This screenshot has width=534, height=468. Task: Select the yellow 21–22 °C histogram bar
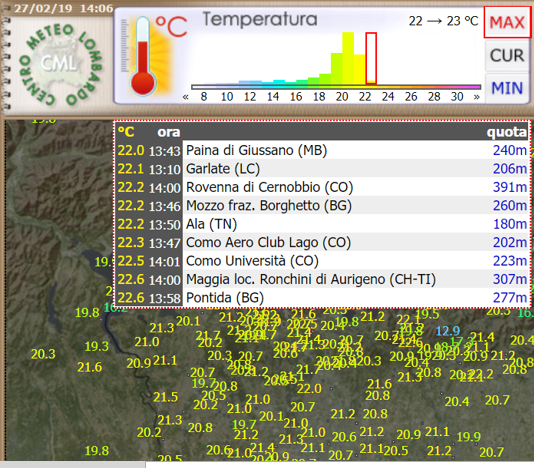tap(360, 69)
